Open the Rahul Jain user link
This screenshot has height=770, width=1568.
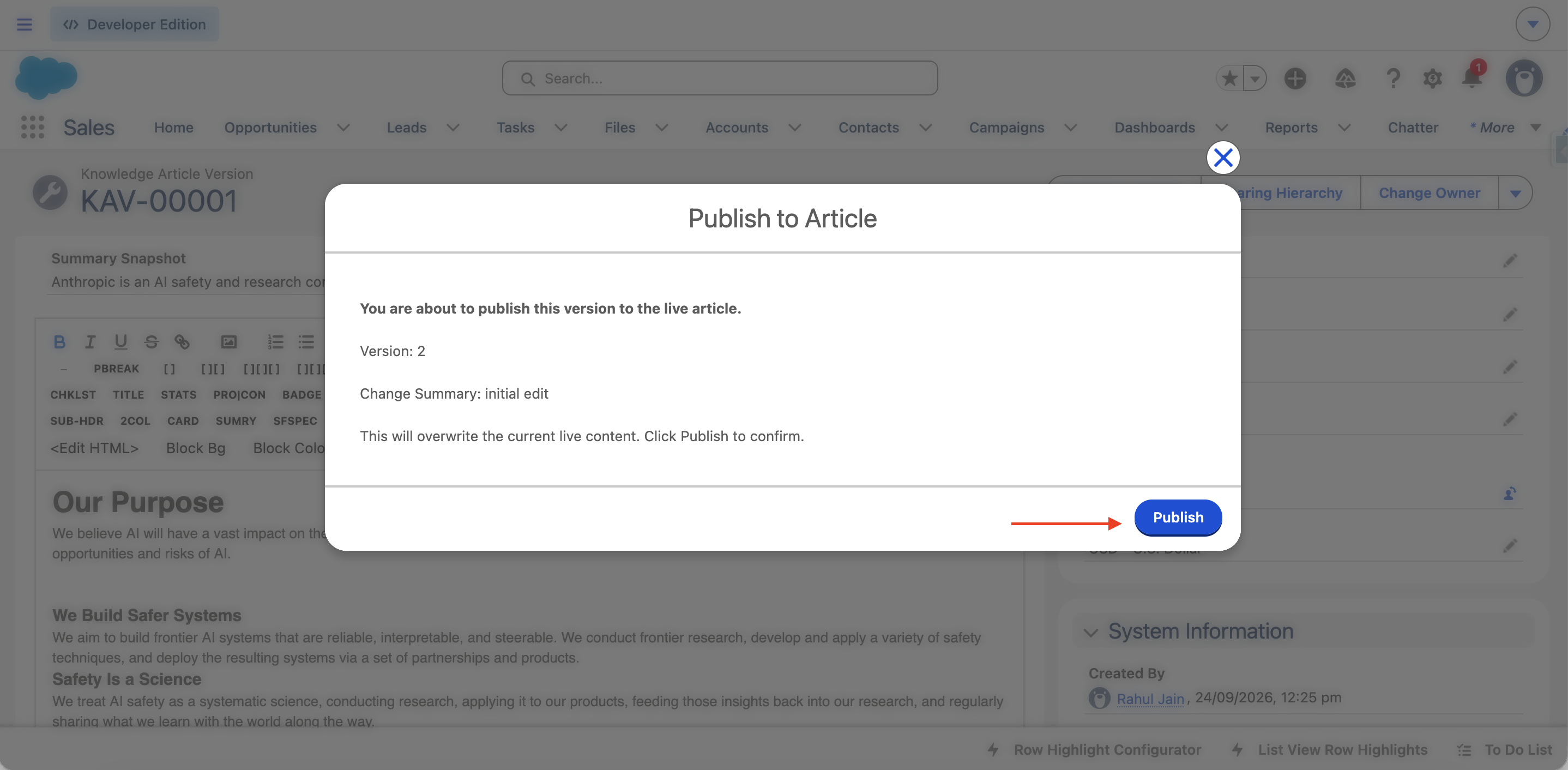(1150, 698)
